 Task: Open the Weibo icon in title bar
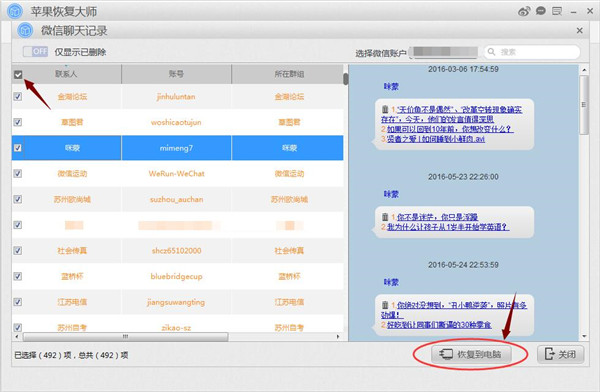point(524,11)
